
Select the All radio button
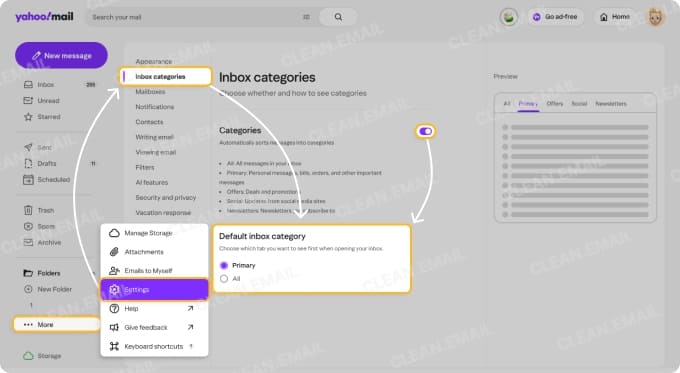[224, 279]
